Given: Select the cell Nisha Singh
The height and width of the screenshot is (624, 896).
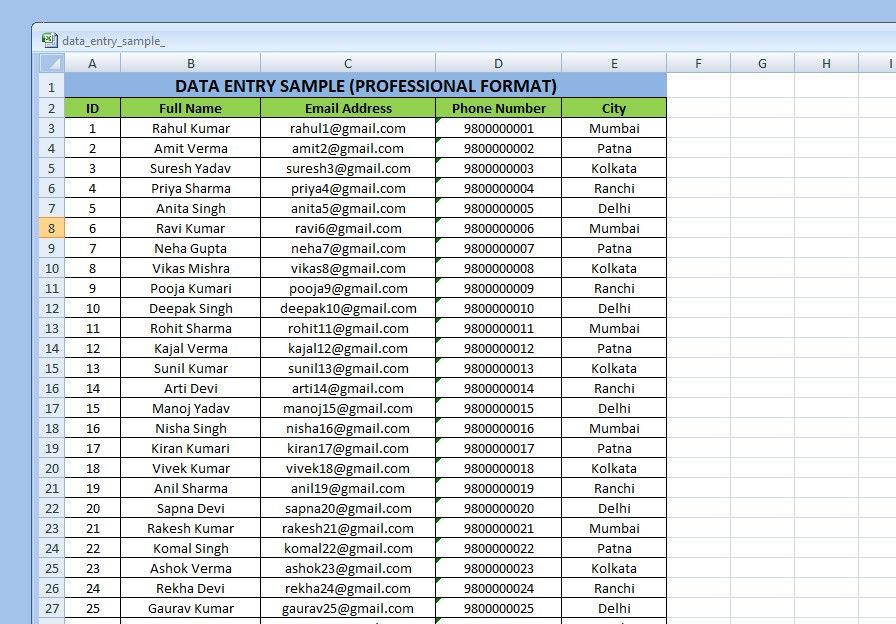Looking at the screenshot, I should (x=190, y=428).
